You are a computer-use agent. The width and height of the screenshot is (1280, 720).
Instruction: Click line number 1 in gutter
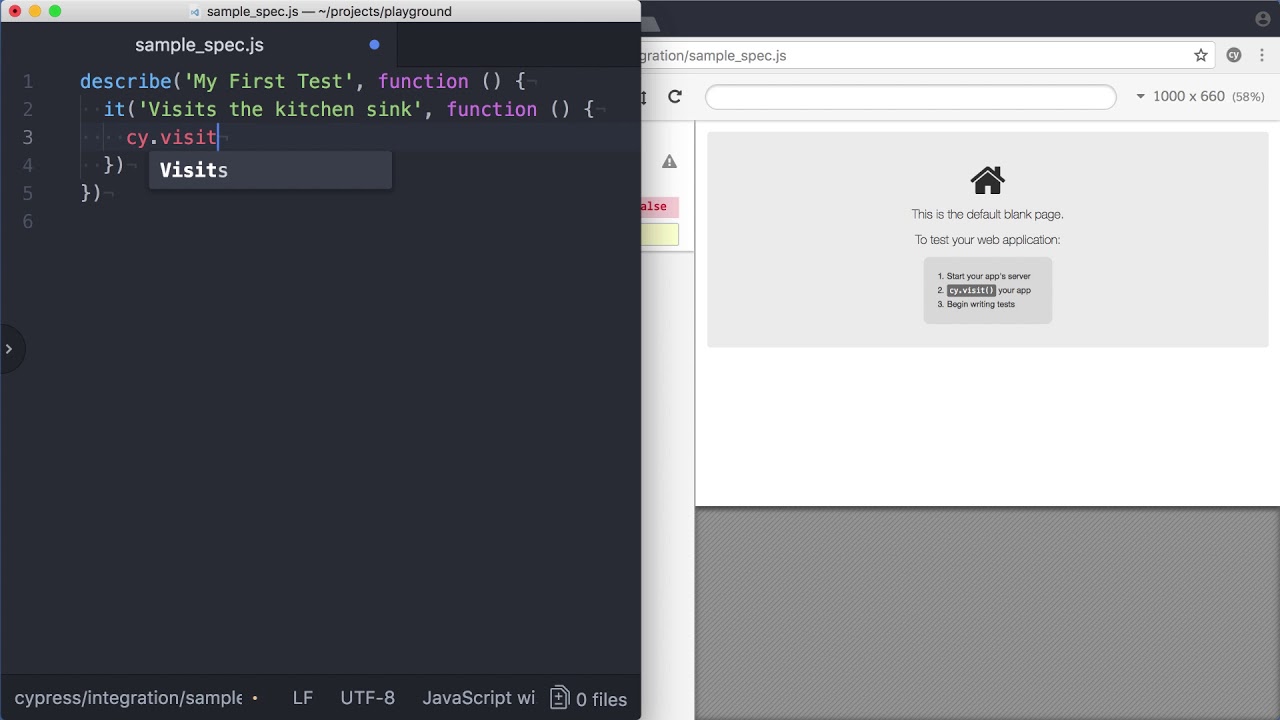coord(28,81)
